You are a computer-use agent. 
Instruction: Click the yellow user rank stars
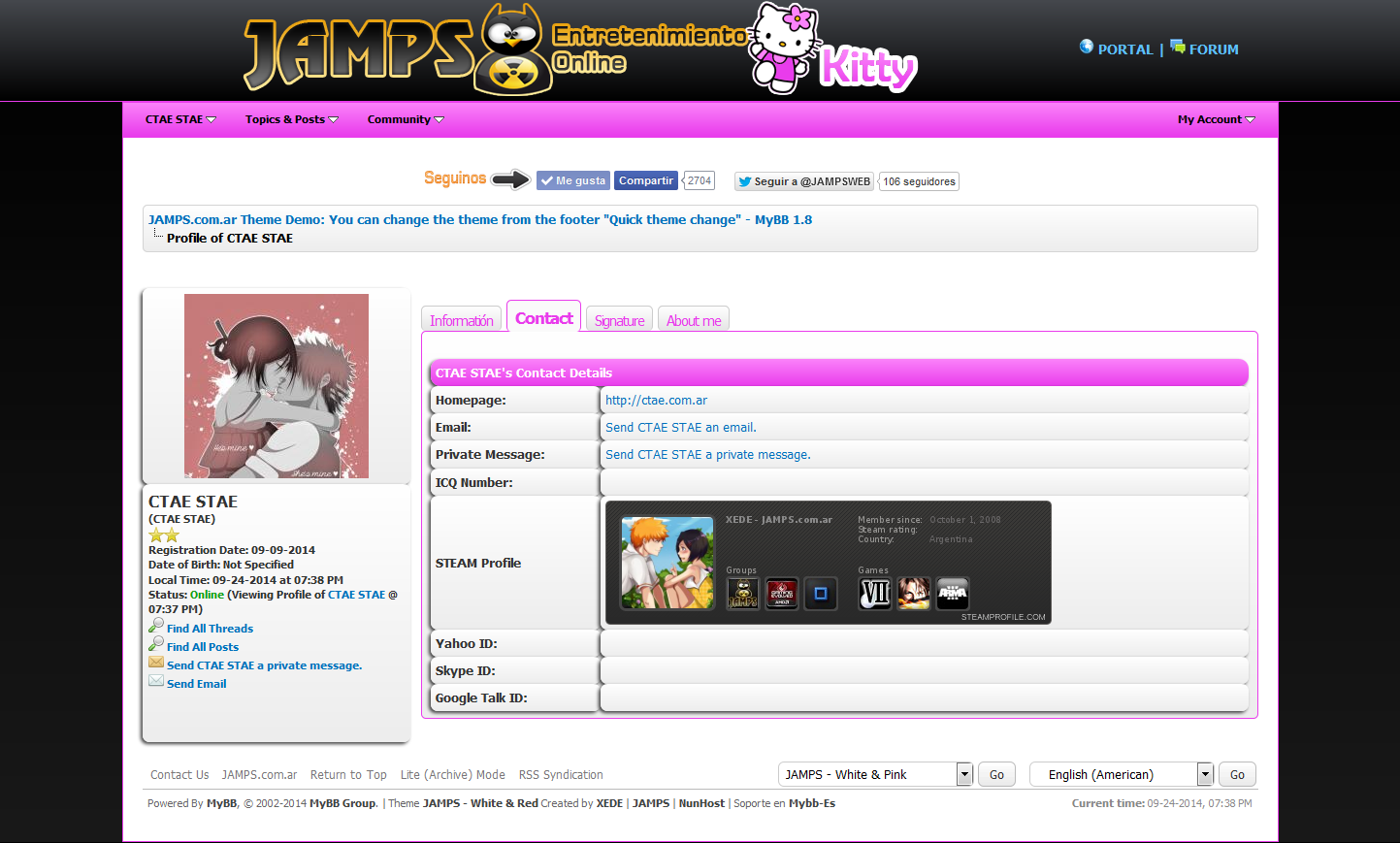pyautogui.click(x=164, y=535)
